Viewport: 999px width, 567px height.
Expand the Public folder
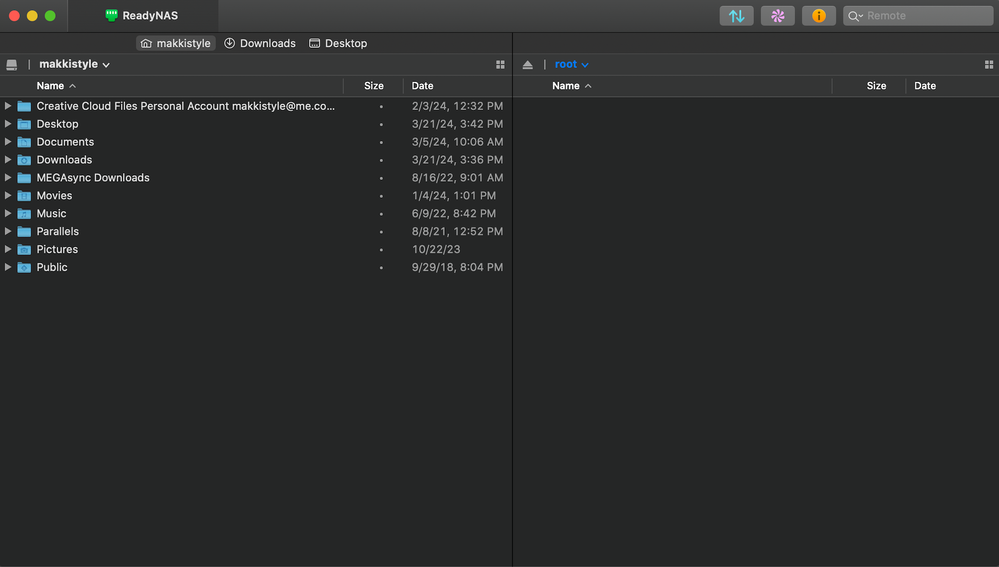[x=8, y=267]
